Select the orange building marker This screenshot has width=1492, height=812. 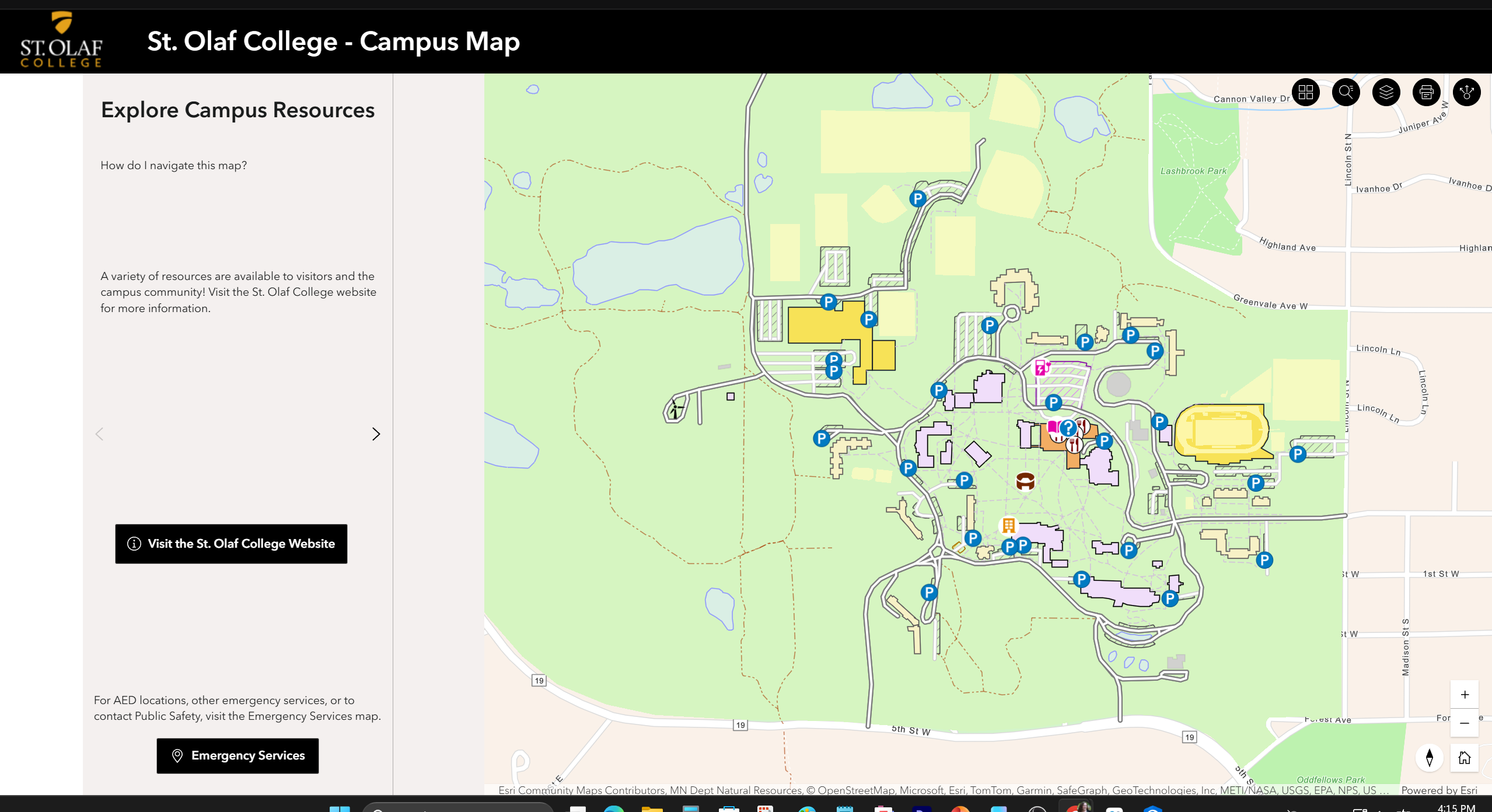click(1008, 526)
